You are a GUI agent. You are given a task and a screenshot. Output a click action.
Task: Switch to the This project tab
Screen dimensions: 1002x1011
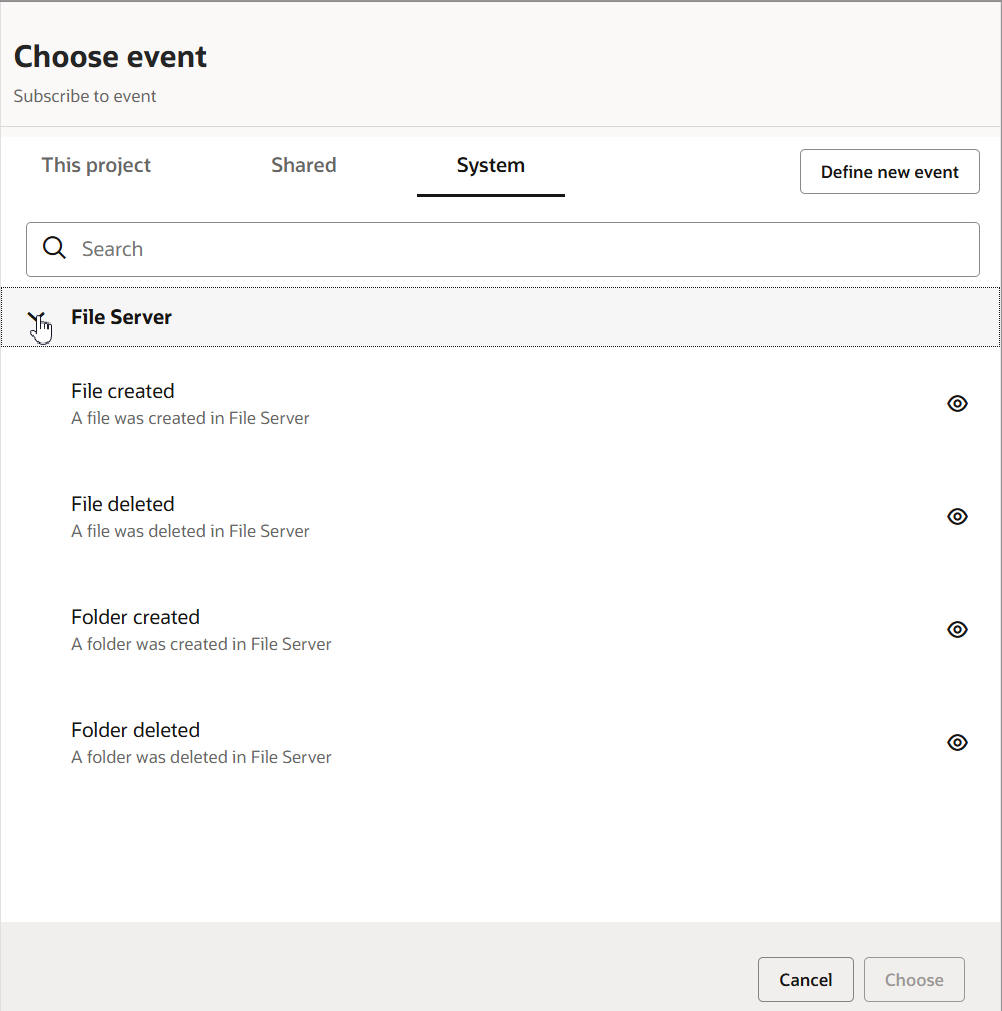click(96, 166)
